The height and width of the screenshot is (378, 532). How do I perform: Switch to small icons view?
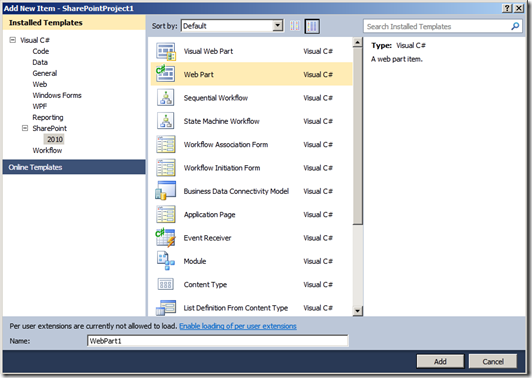tap(295, 26)
